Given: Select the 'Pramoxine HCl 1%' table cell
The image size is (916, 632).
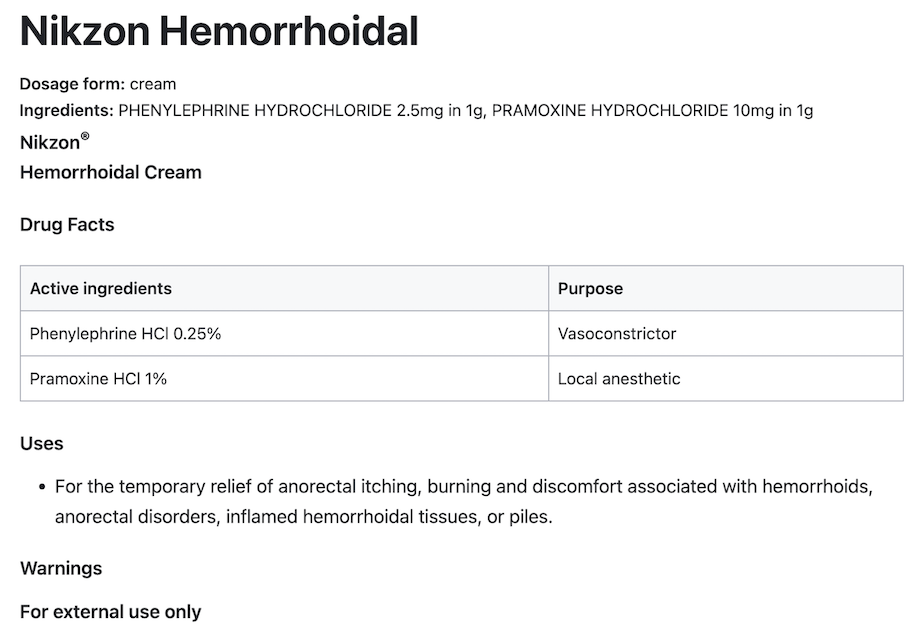Looking at the screenshot, I should 99,379.
